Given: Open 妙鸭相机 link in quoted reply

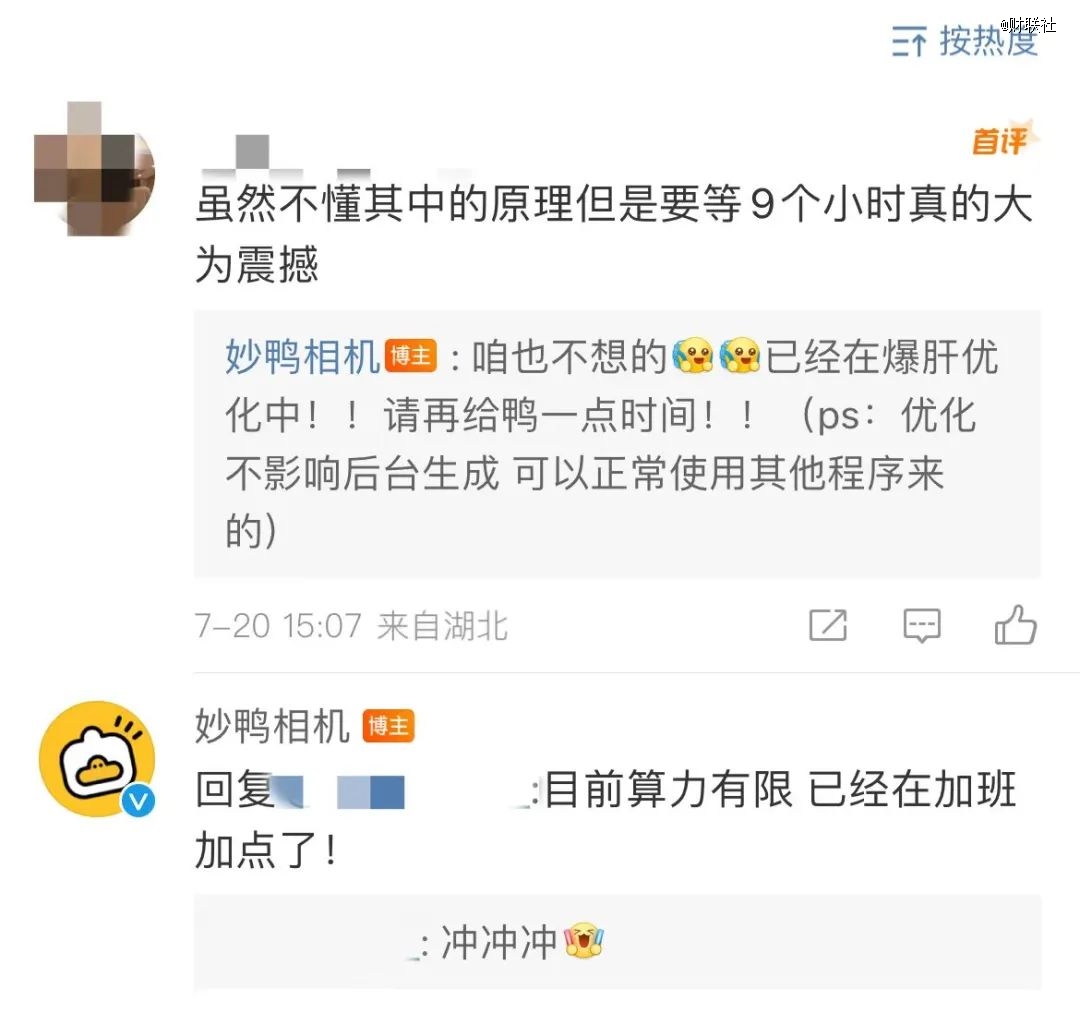Looking at the screenshot, I should pyautogui.click(x=302, y=357).
